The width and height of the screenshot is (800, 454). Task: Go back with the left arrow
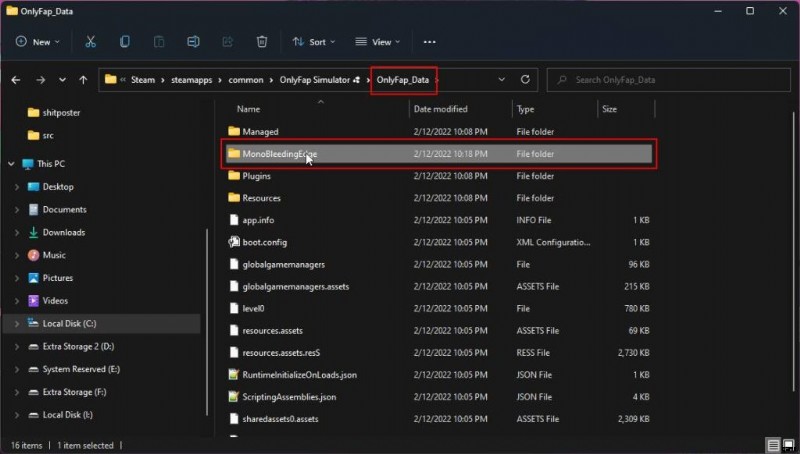16,80
